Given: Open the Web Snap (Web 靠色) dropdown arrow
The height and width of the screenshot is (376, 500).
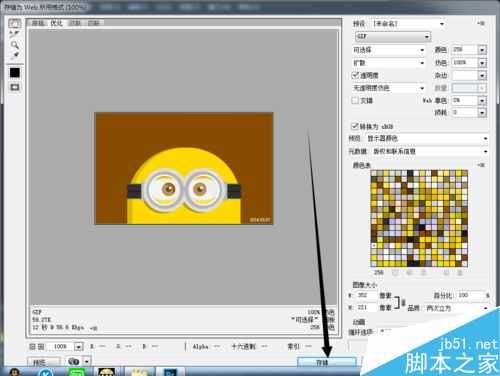Looking at the screenshot, I should 482,100.
